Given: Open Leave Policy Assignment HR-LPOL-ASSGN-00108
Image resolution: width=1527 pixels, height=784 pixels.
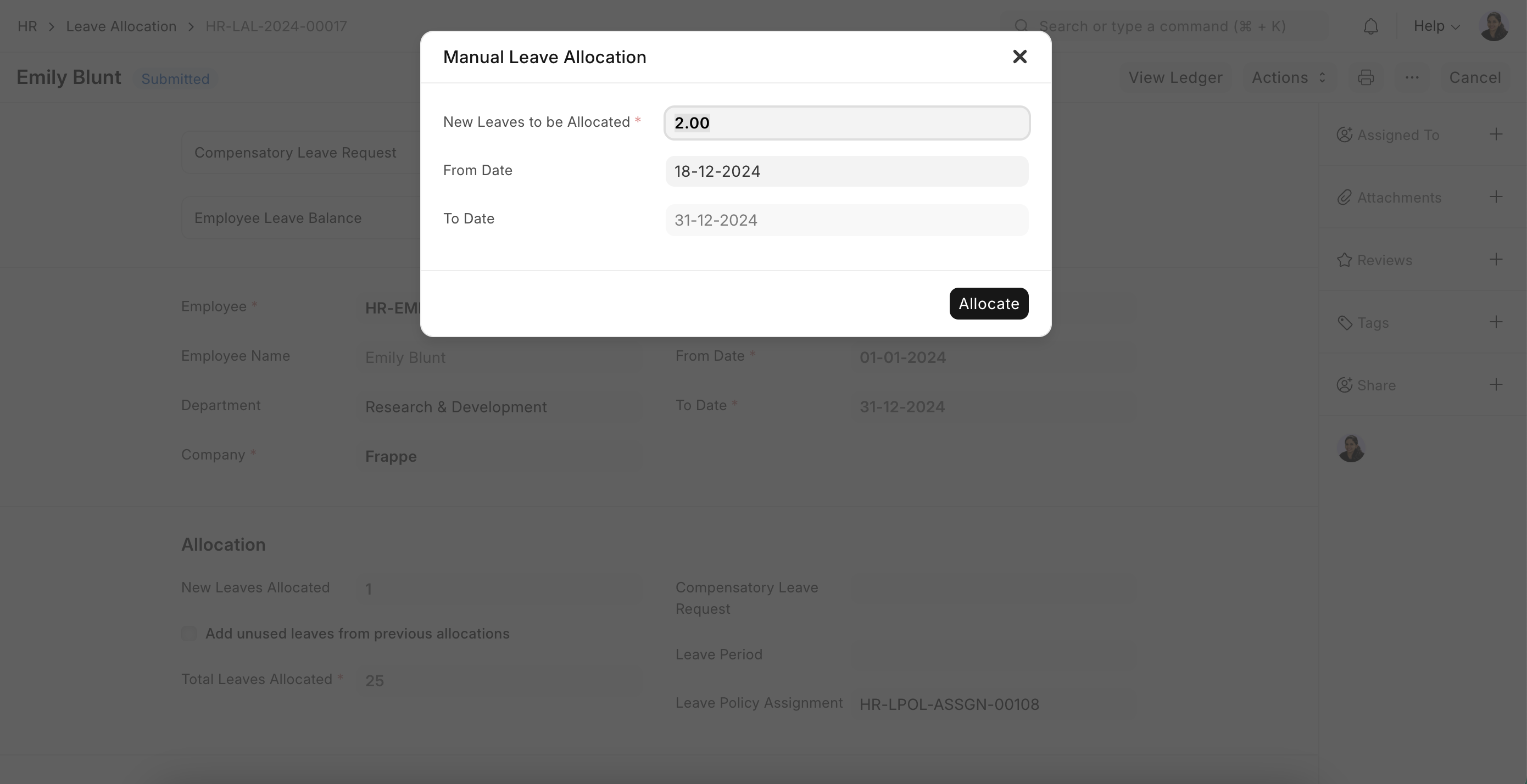Looking at the screenshot, I should click(949, 704).
